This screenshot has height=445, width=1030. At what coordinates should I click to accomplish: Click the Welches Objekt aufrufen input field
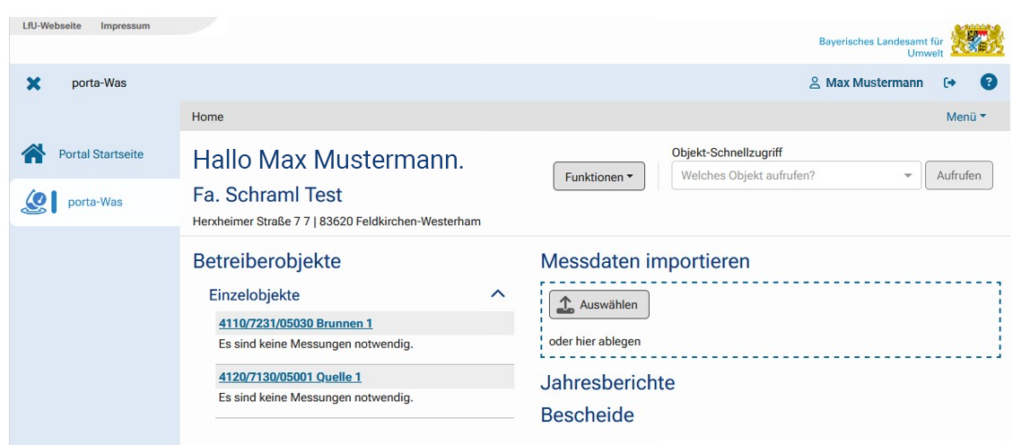click(785, 176)
